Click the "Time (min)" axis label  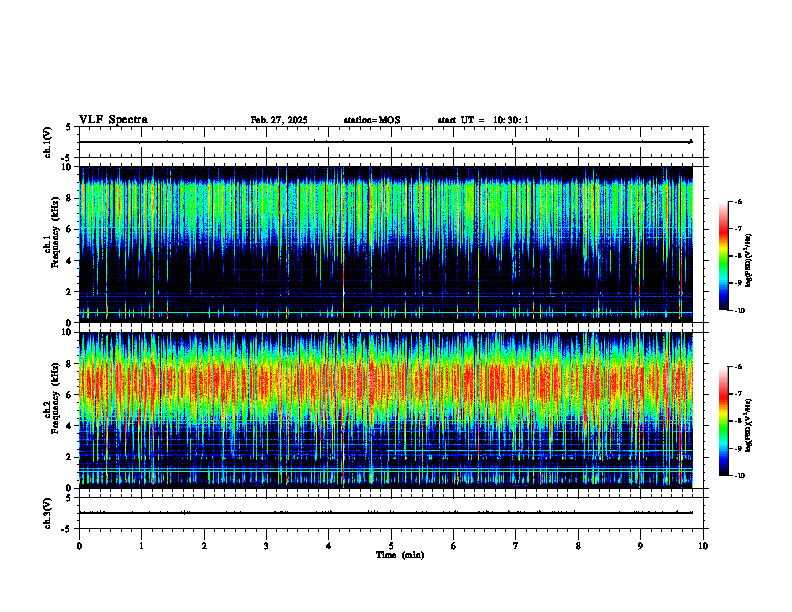coord(400,555)
